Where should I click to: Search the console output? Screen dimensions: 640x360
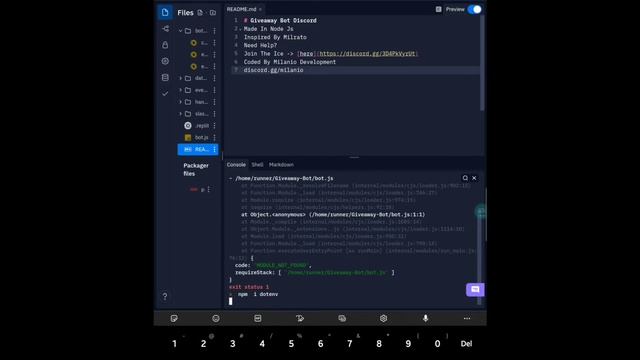pos(465,178)
